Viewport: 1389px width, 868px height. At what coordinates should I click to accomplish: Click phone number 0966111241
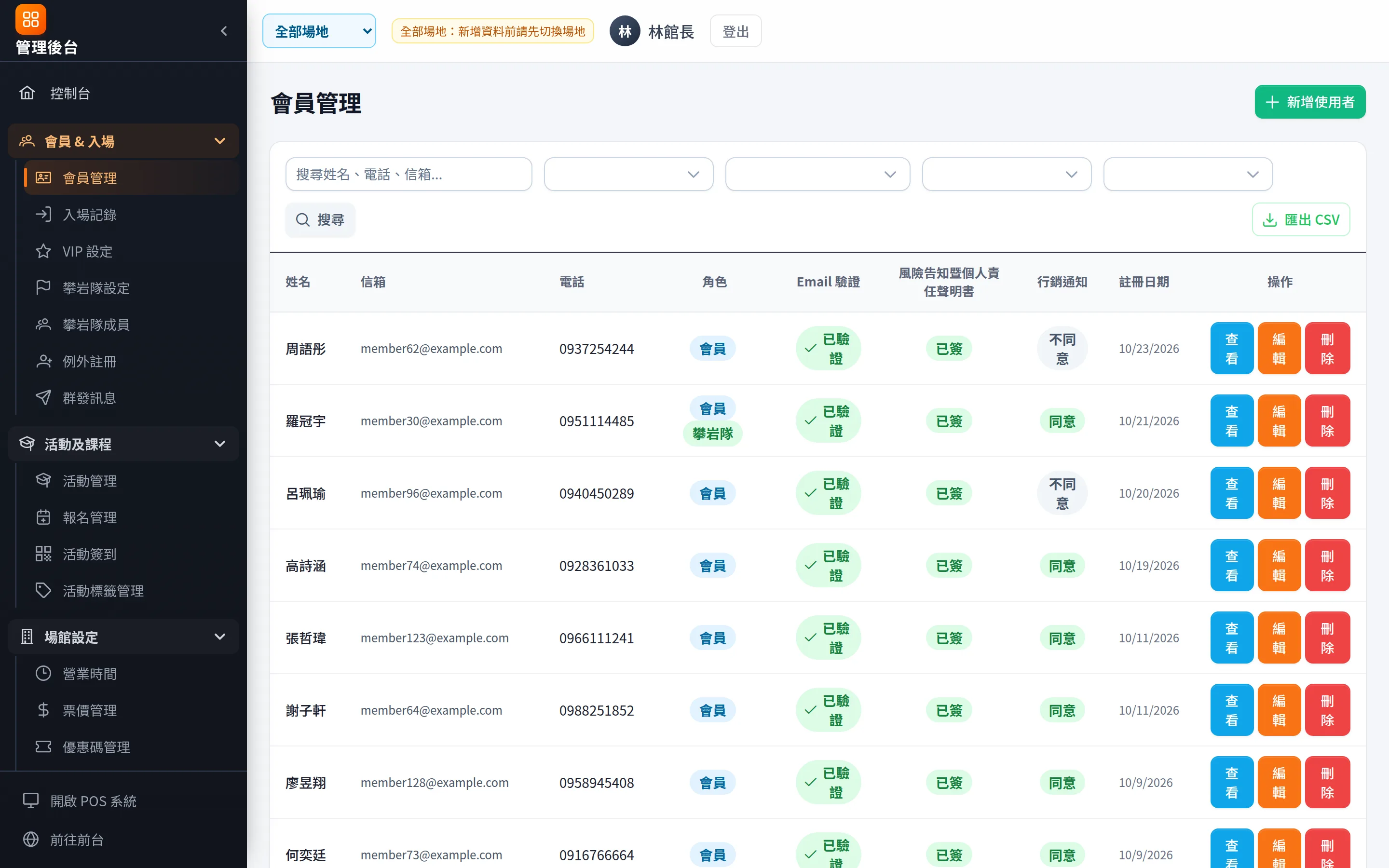(x=596, y=638)
